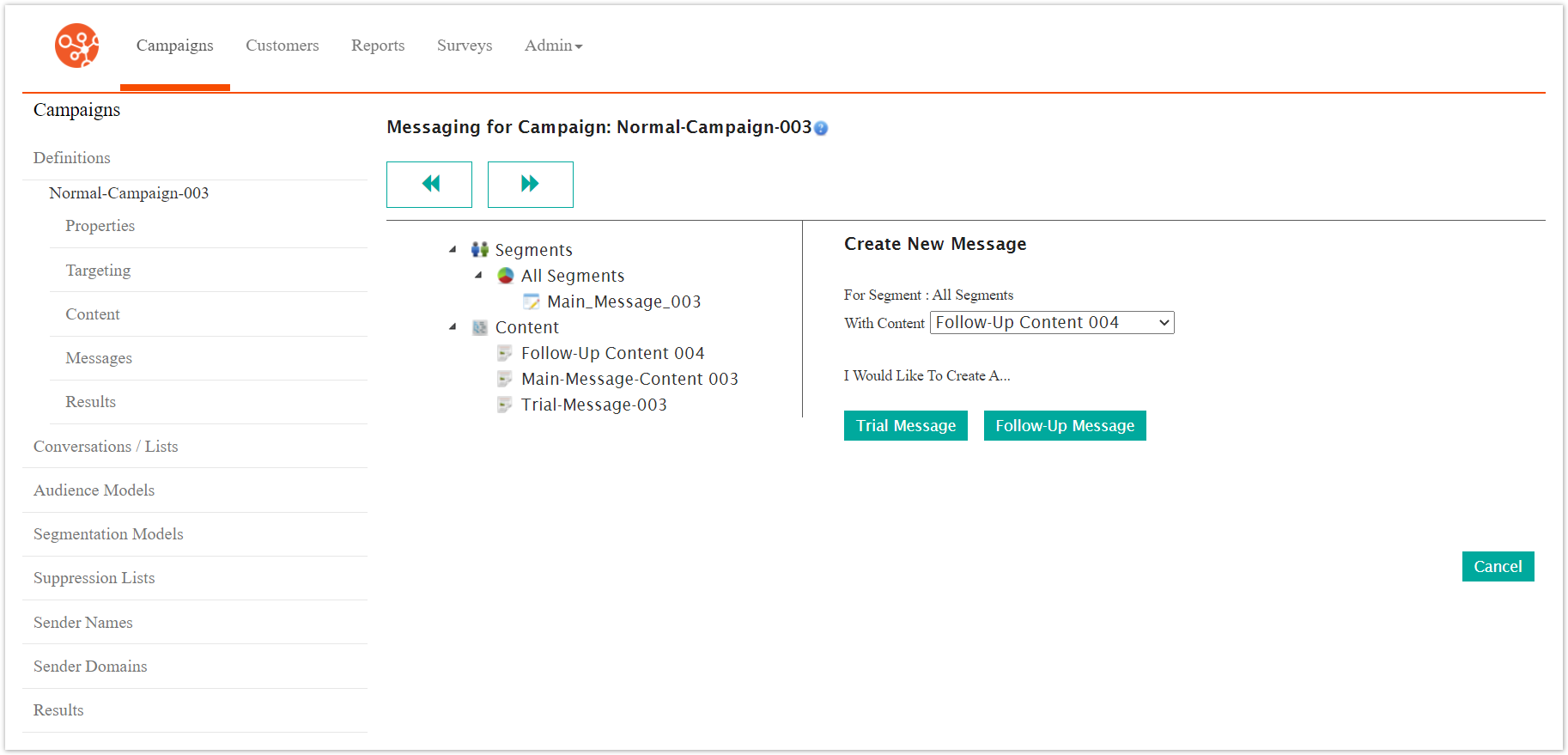The width and height of the screenshot is (1568, 755).
Task: Click the Segments people icon in tree
Action: coord(480,250)
